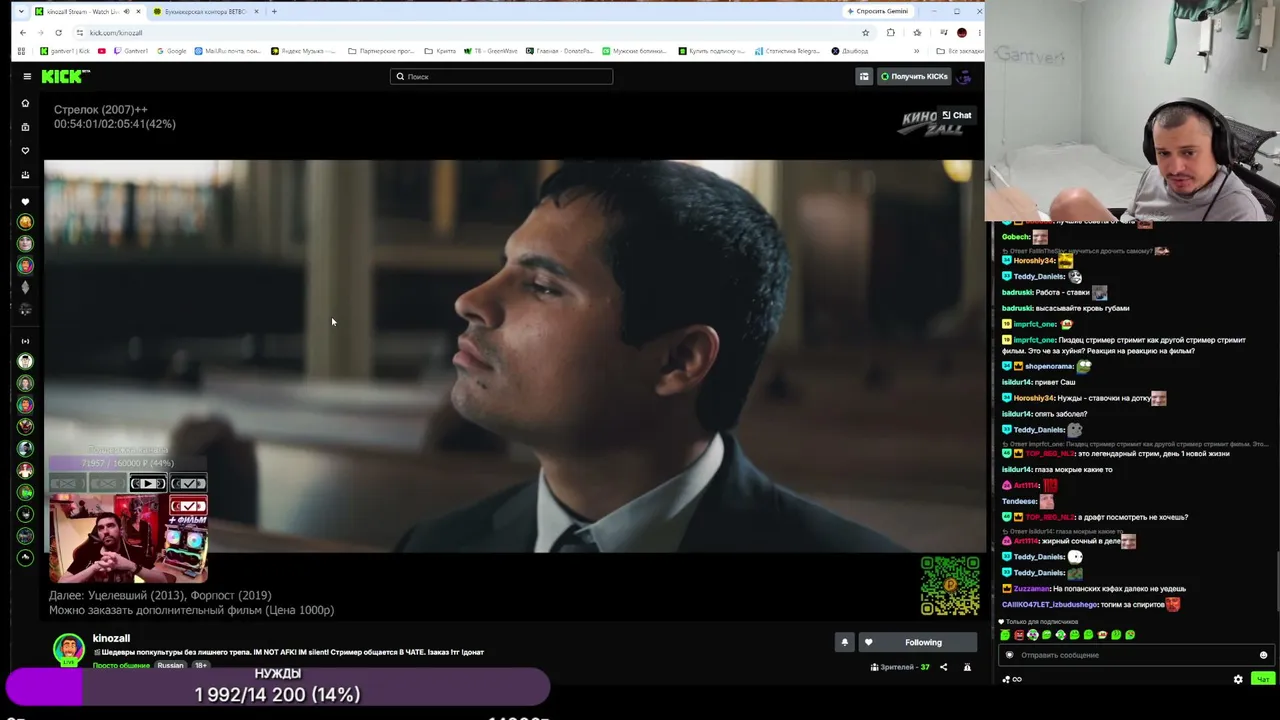The image size is (1280, 720).
Task: Bookmark this page with star icon
Action: pyautogui.click(x=865, y=33)
